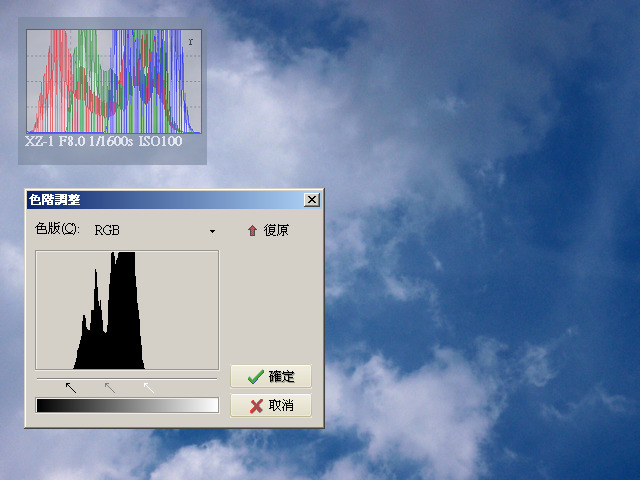Click the colored RGB histogram overlay
This screenshot has width=640, height=480.
pyautogui.click(x=114, y=81)
